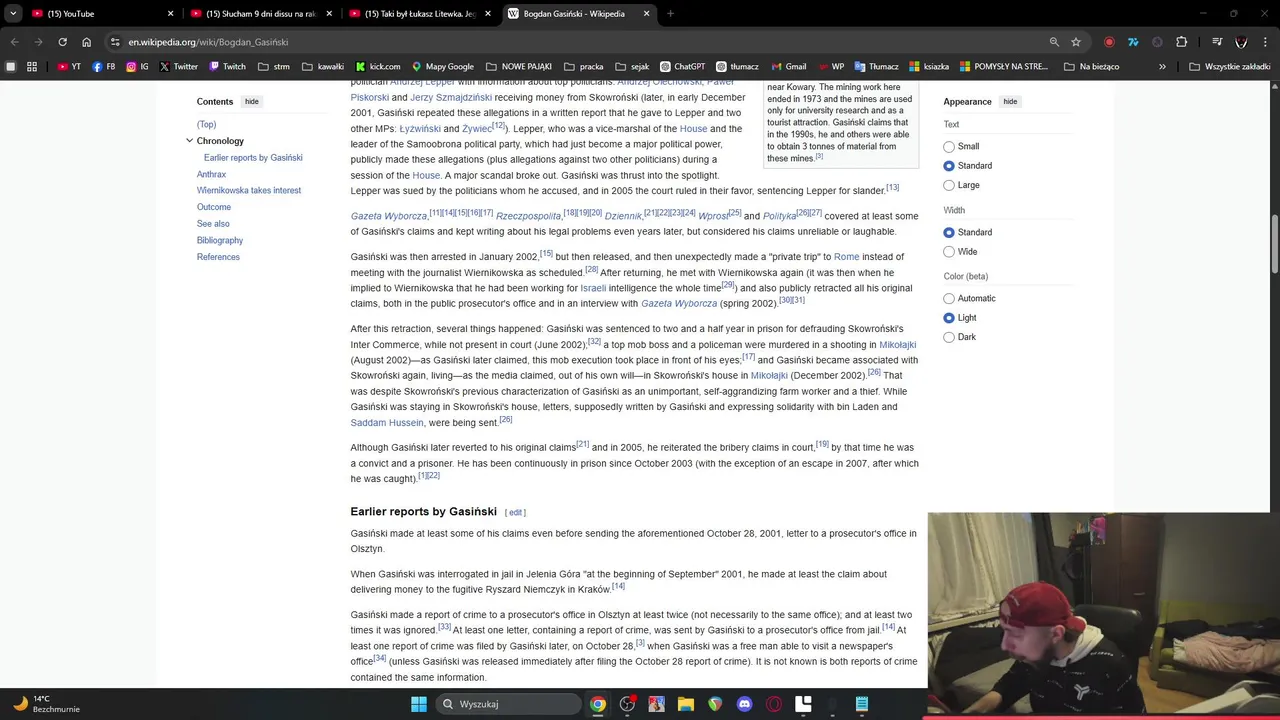1280x720 pixels.
Task: Open the kick.com bookmark
Action: pos(377,67)
